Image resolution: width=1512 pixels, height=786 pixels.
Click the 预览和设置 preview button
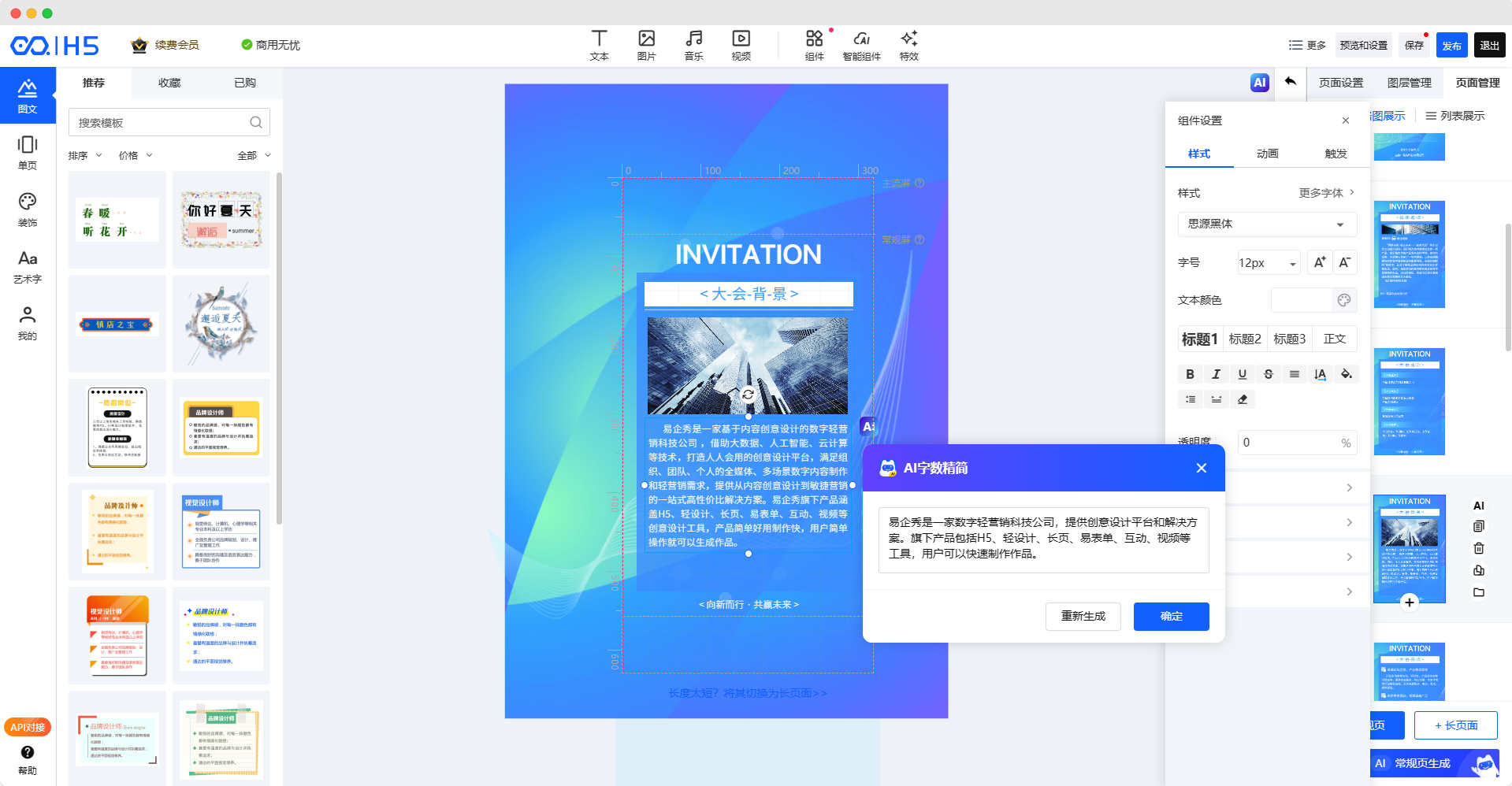tap(1364, 45)
